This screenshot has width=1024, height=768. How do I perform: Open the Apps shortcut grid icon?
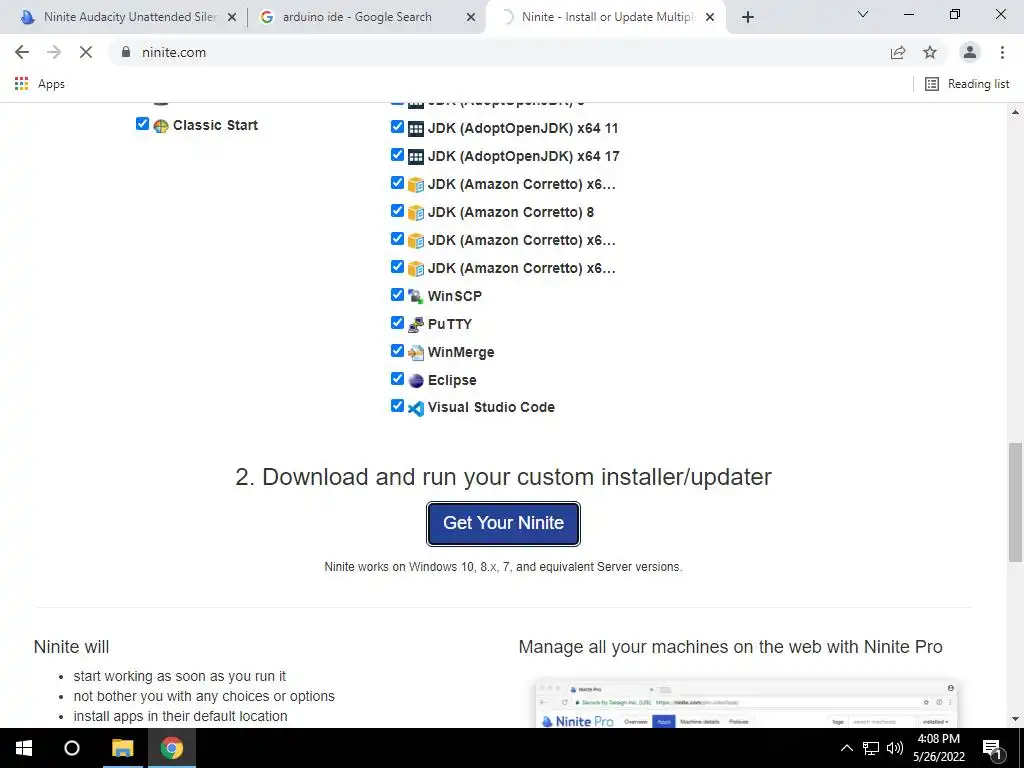(22, 84)
